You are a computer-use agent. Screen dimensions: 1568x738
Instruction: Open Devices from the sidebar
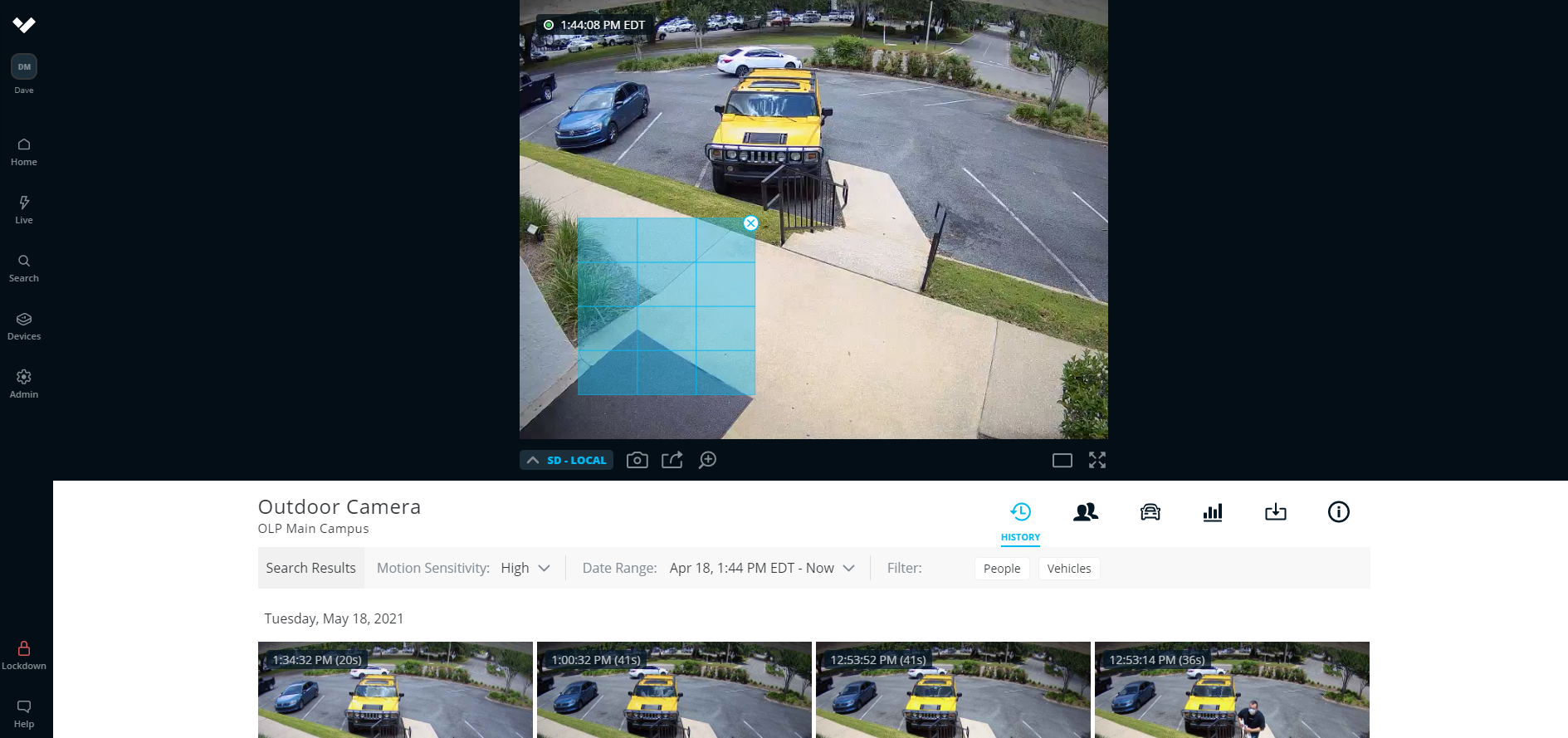[x=24, y=326]
